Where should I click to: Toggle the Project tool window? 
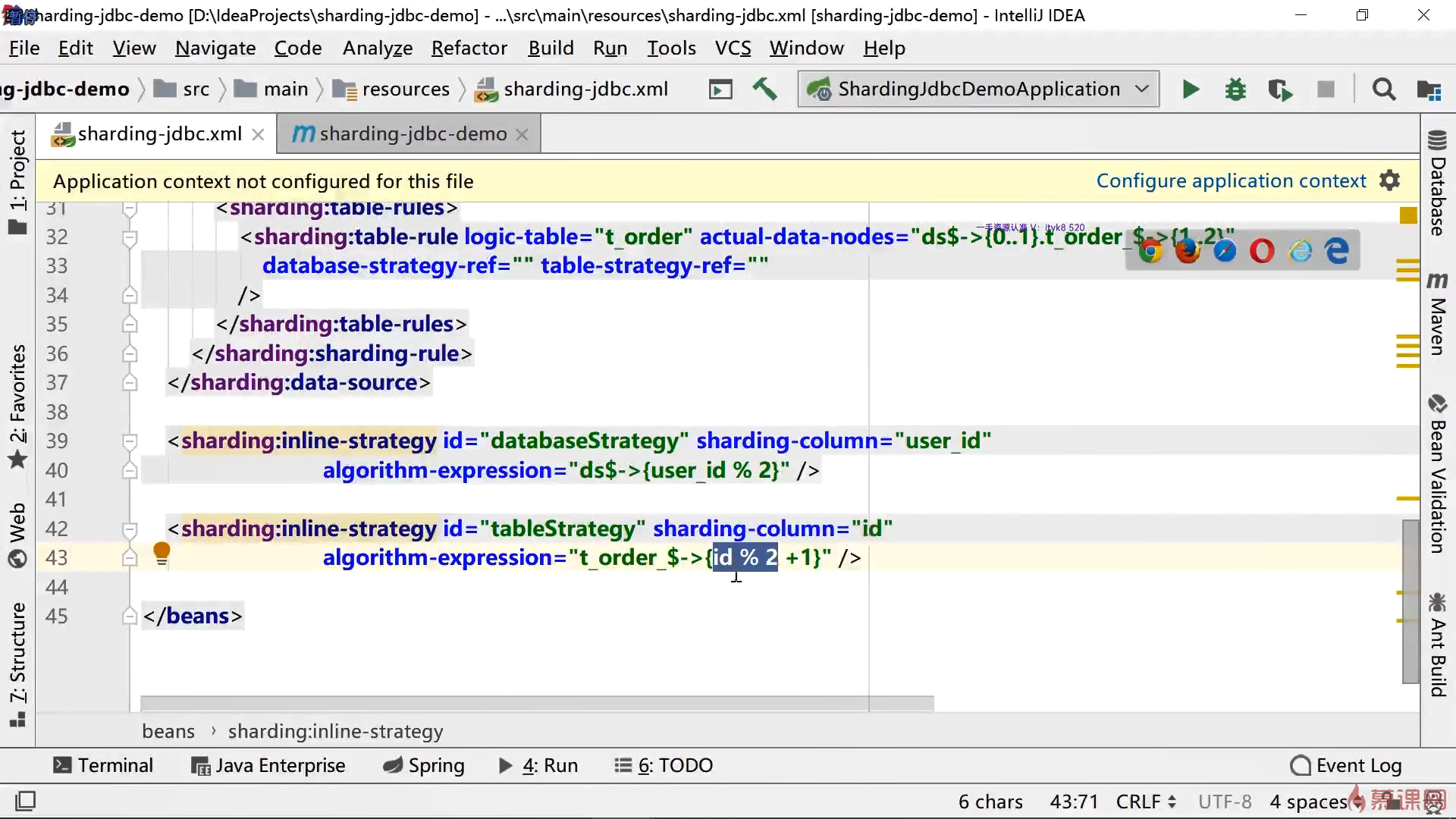tap(17, 182)
